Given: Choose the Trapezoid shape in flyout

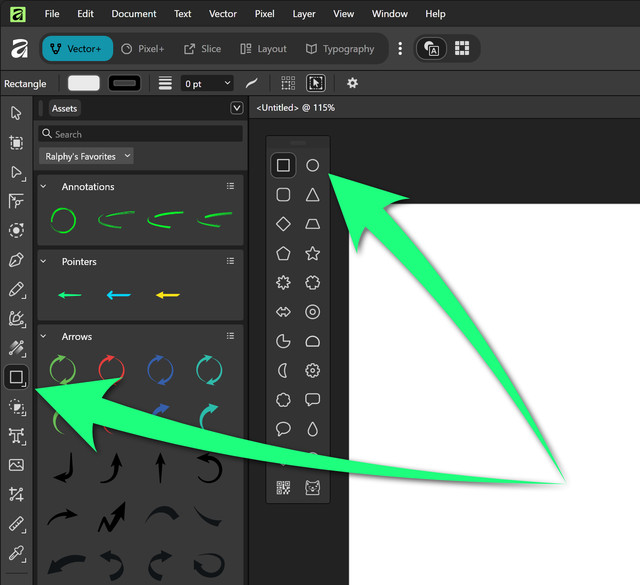Looking at the screenshot, I should 313,224.
